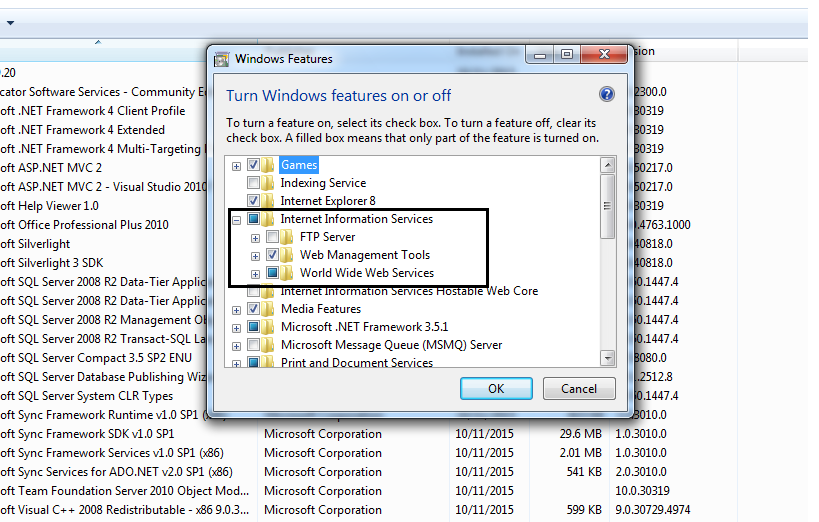
Task: Expand the World Wide Web Services node
Action: 255,274
